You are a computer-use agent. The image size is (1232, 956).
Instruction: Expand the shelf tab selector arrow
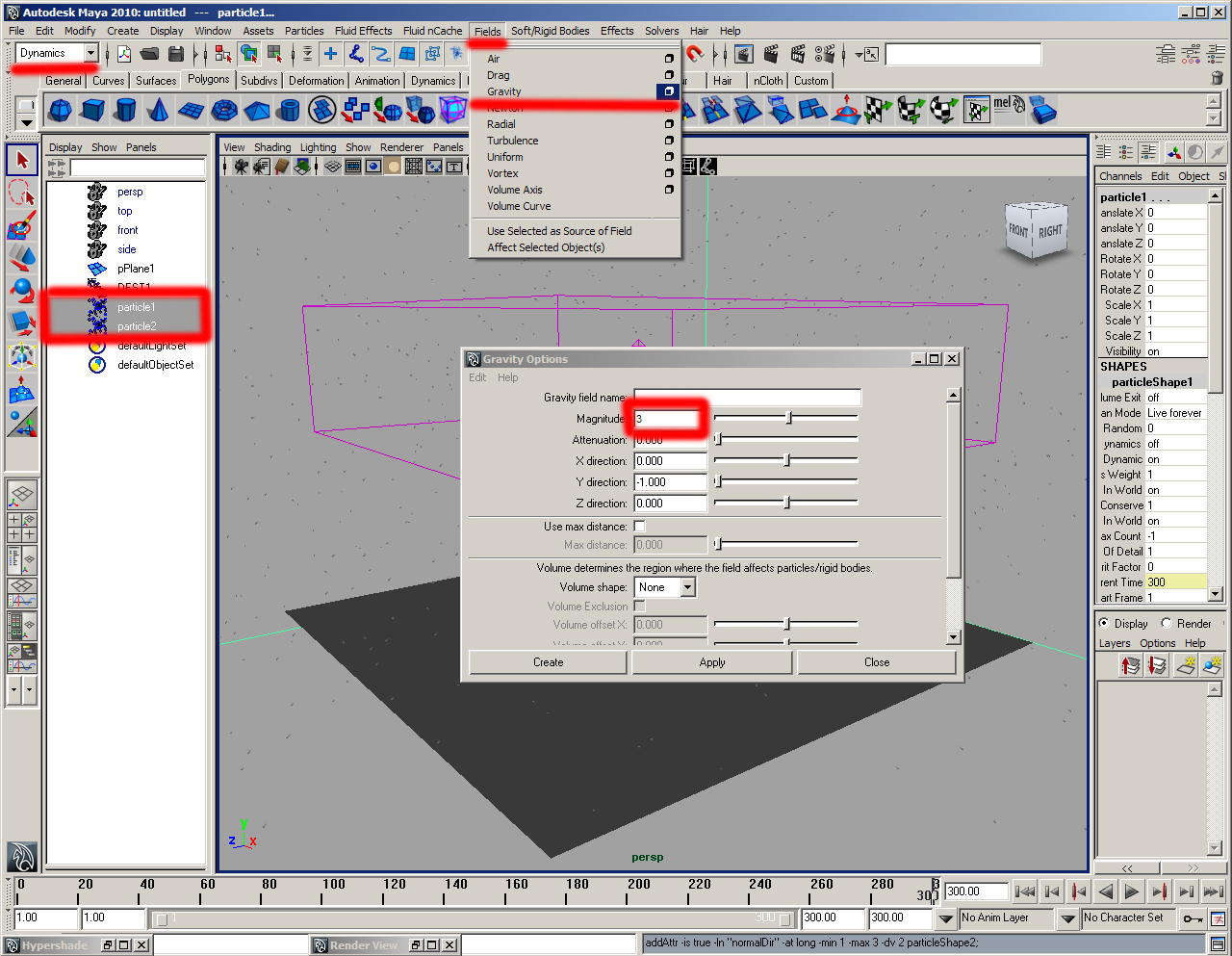(26, 121)
